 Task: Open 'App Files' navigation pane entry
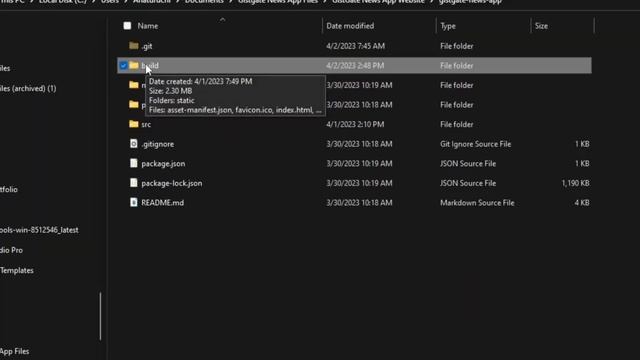tap(15, 351)
